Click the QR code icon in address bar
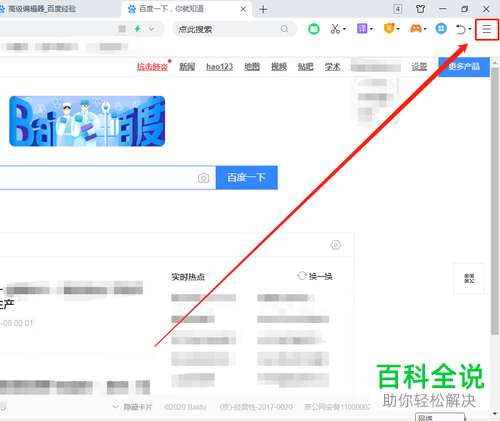 [122, 29]
